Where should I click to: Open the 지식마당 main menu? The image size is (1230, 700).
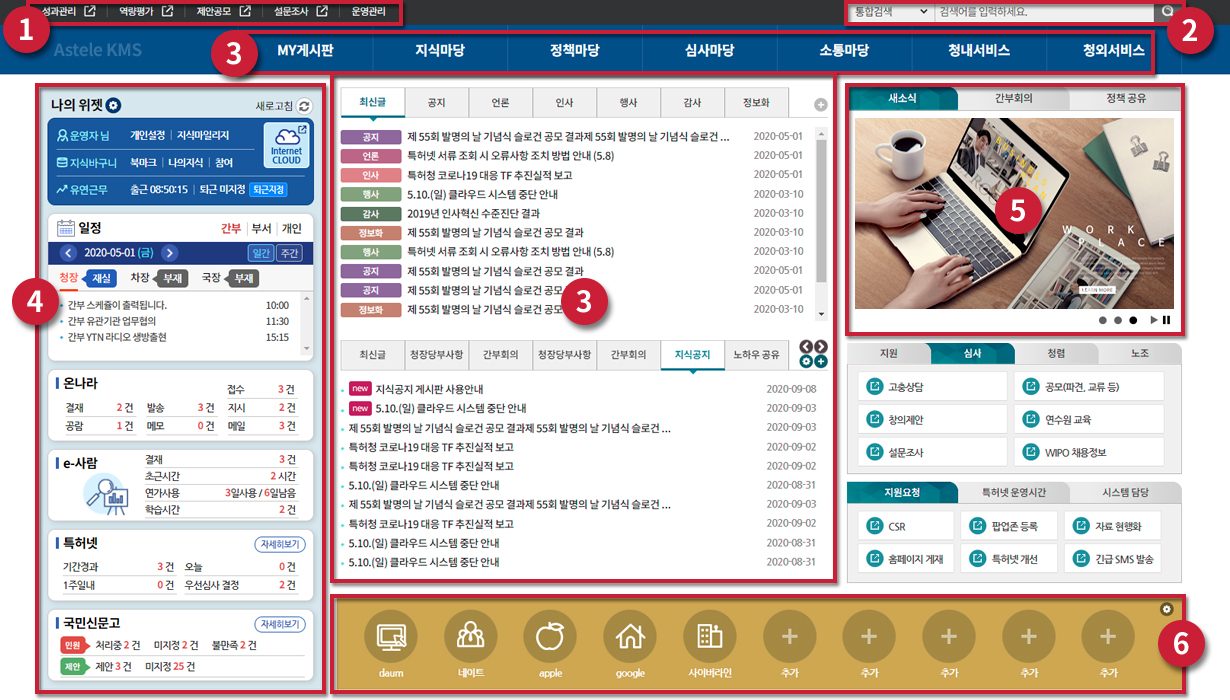click(x=439, y=50)
